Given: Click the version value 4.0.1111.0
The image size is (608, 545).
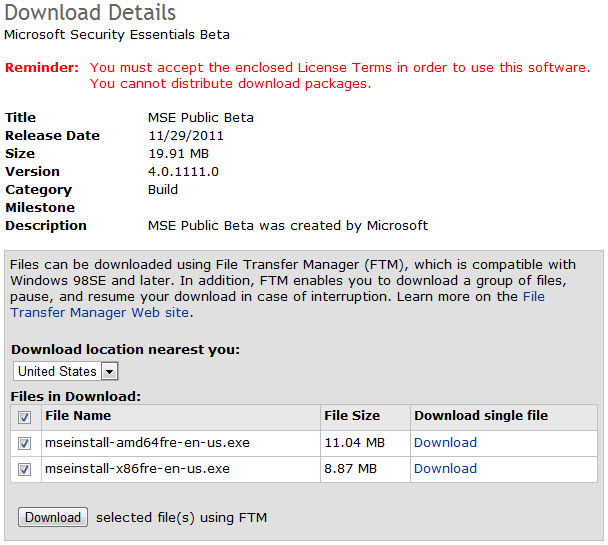Looking at the screenshot, I should (183, 171).
